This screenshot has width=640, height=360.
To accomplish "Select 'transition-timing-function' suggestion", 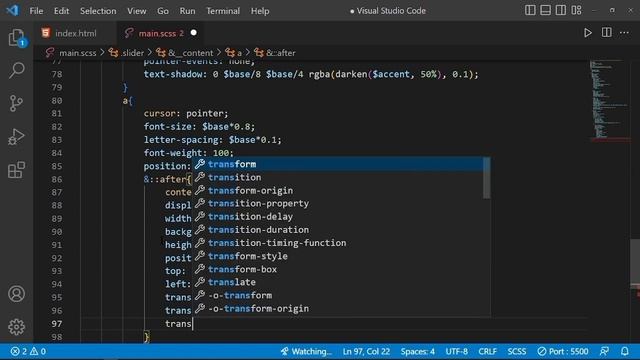I will coord(338,243).
